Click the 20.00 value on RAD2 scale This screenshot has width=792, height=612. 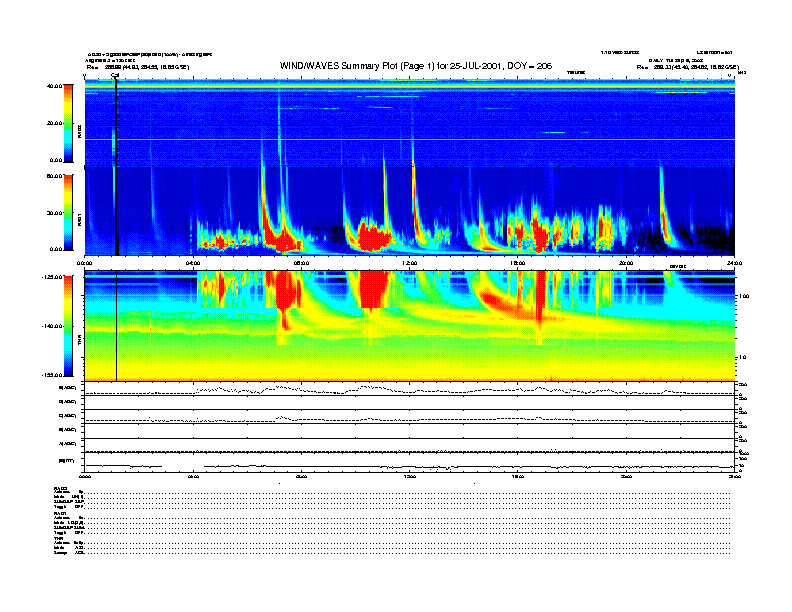(54, 123)
